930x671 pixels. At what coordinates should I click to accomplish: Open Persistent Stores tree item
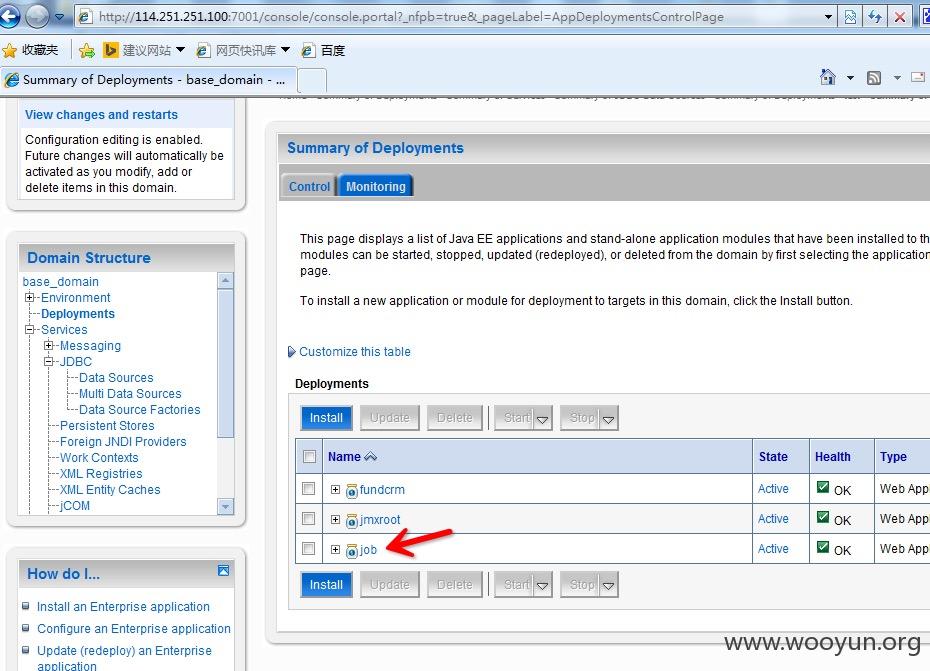point(107,425)
